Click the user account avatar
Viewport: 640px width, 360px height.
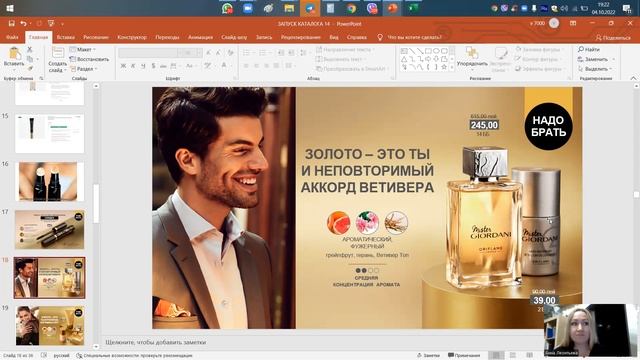pos(554,23)
